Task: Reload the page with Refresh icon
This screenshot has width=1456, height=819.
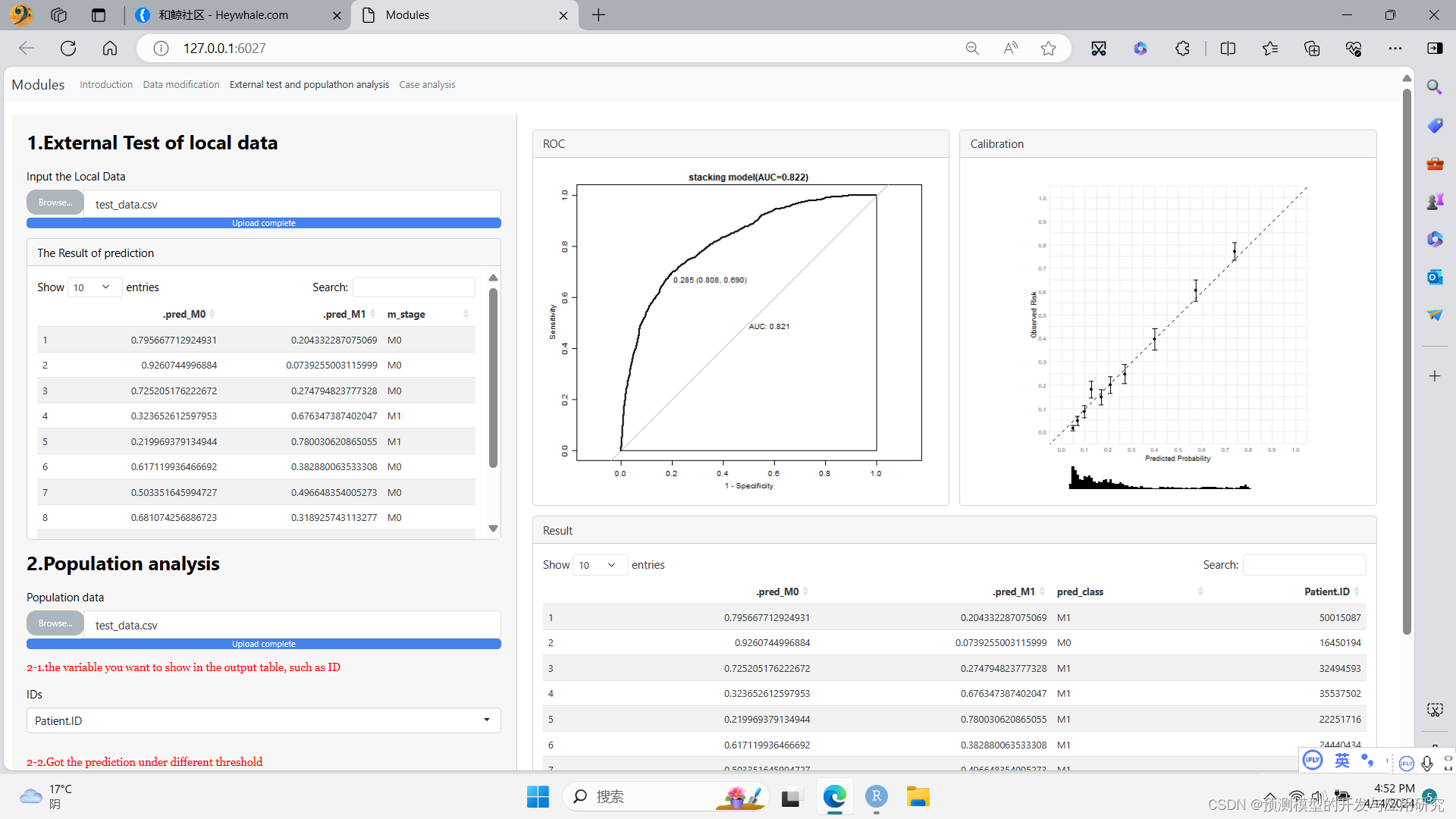Action: coord(68,49)
